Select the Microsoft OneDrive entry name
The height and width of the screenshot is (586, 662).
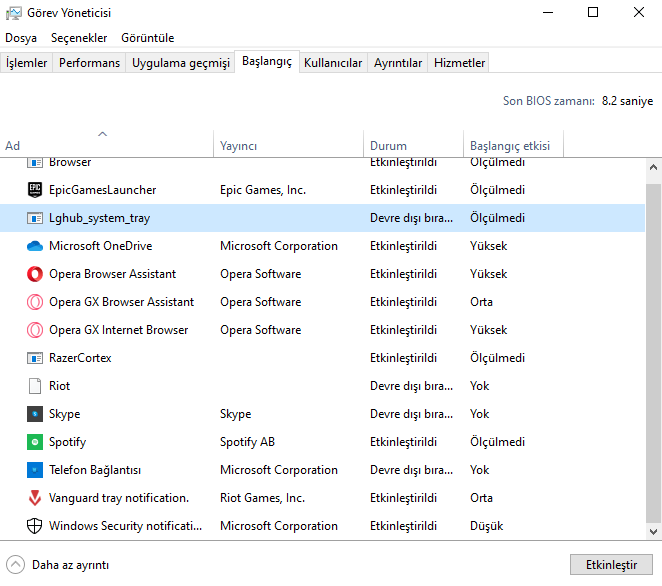pos(100,246)
